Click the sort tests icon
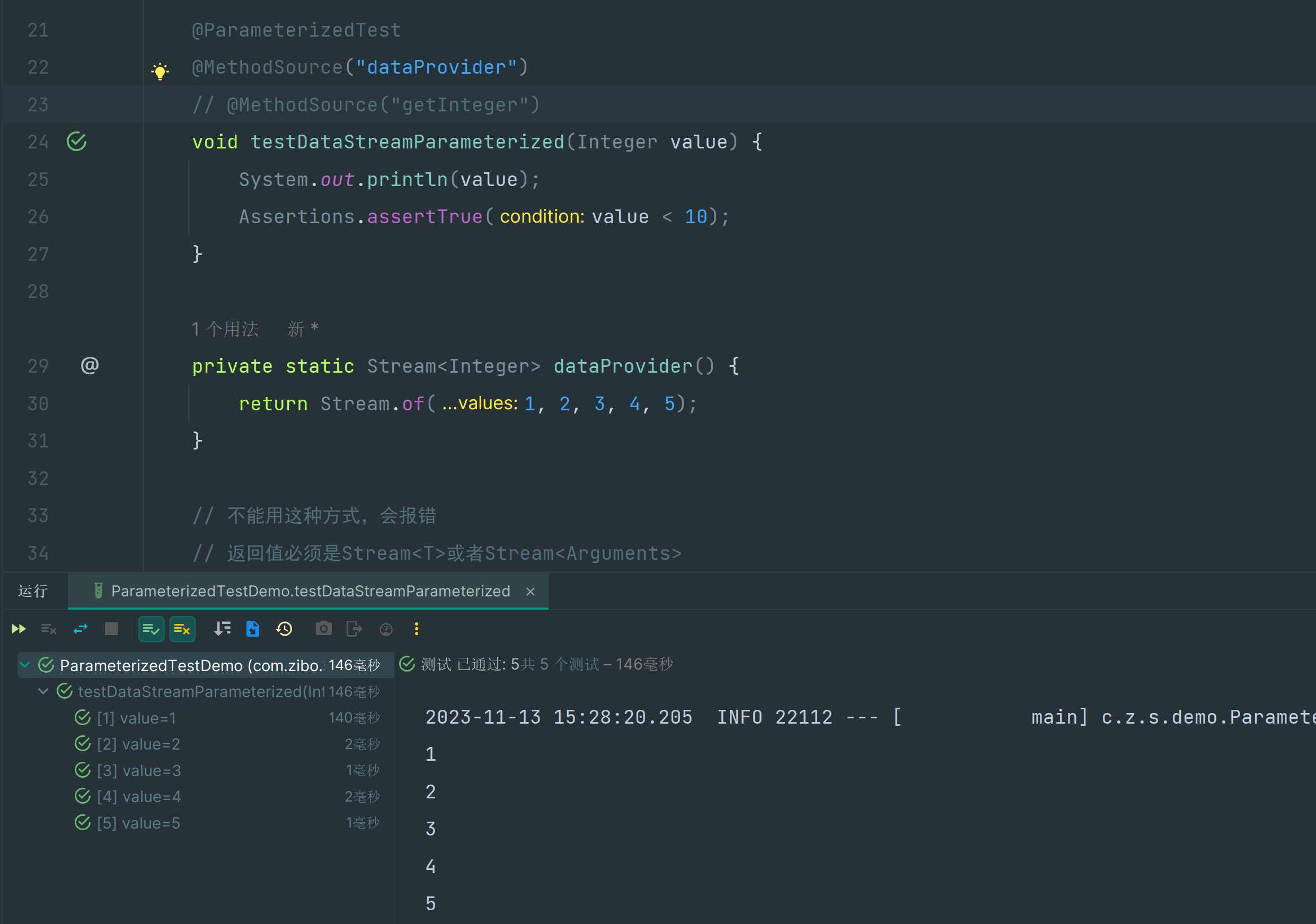This screenshot has width=1316, height=924. click(223, 629)
